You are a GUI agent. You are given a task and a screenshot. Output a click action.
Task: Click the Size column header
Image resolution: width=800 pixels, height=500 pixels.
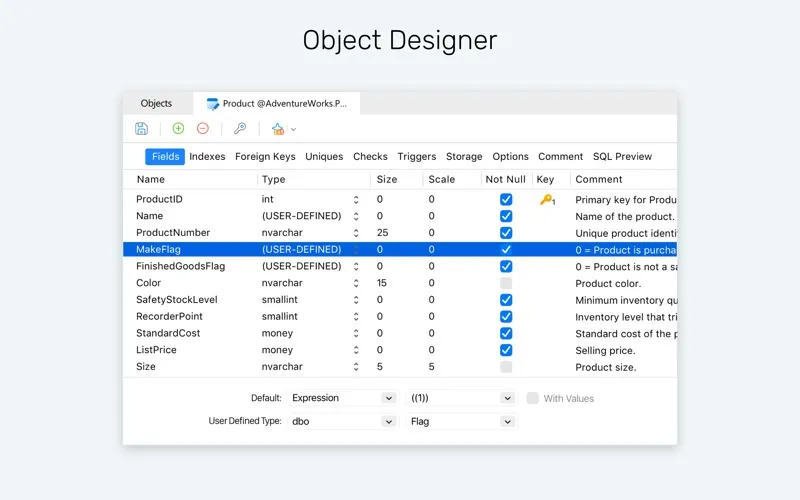387,180
